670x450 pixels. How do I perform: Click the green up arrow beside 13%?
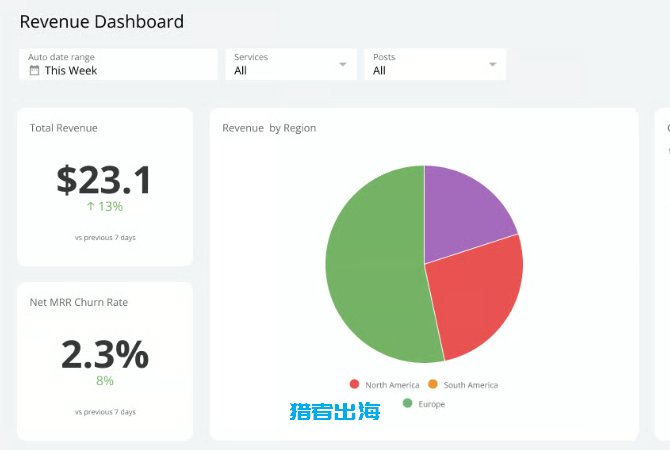click(x=91, y=207)
